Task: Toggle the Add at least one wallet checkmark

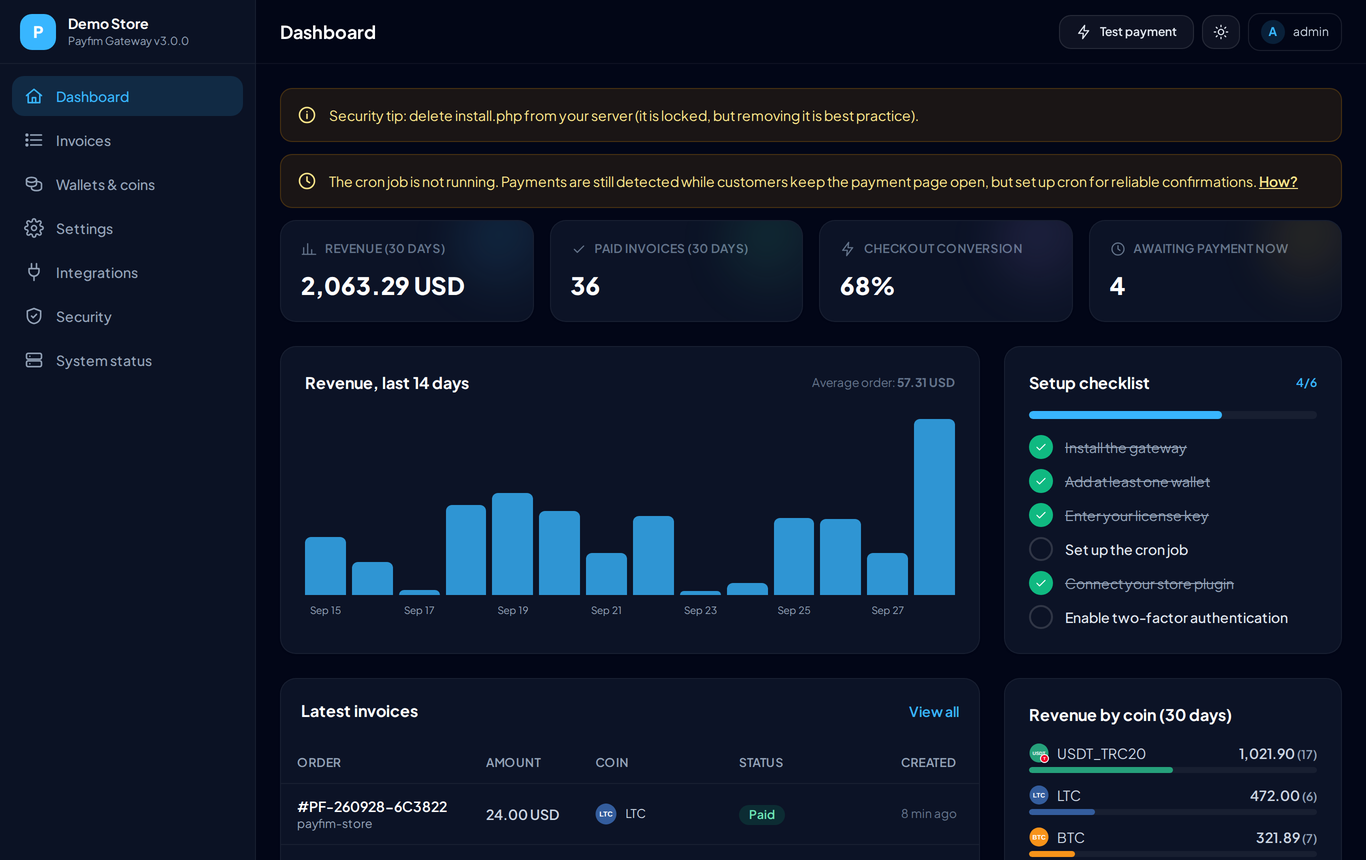Action: point(1041,481)
